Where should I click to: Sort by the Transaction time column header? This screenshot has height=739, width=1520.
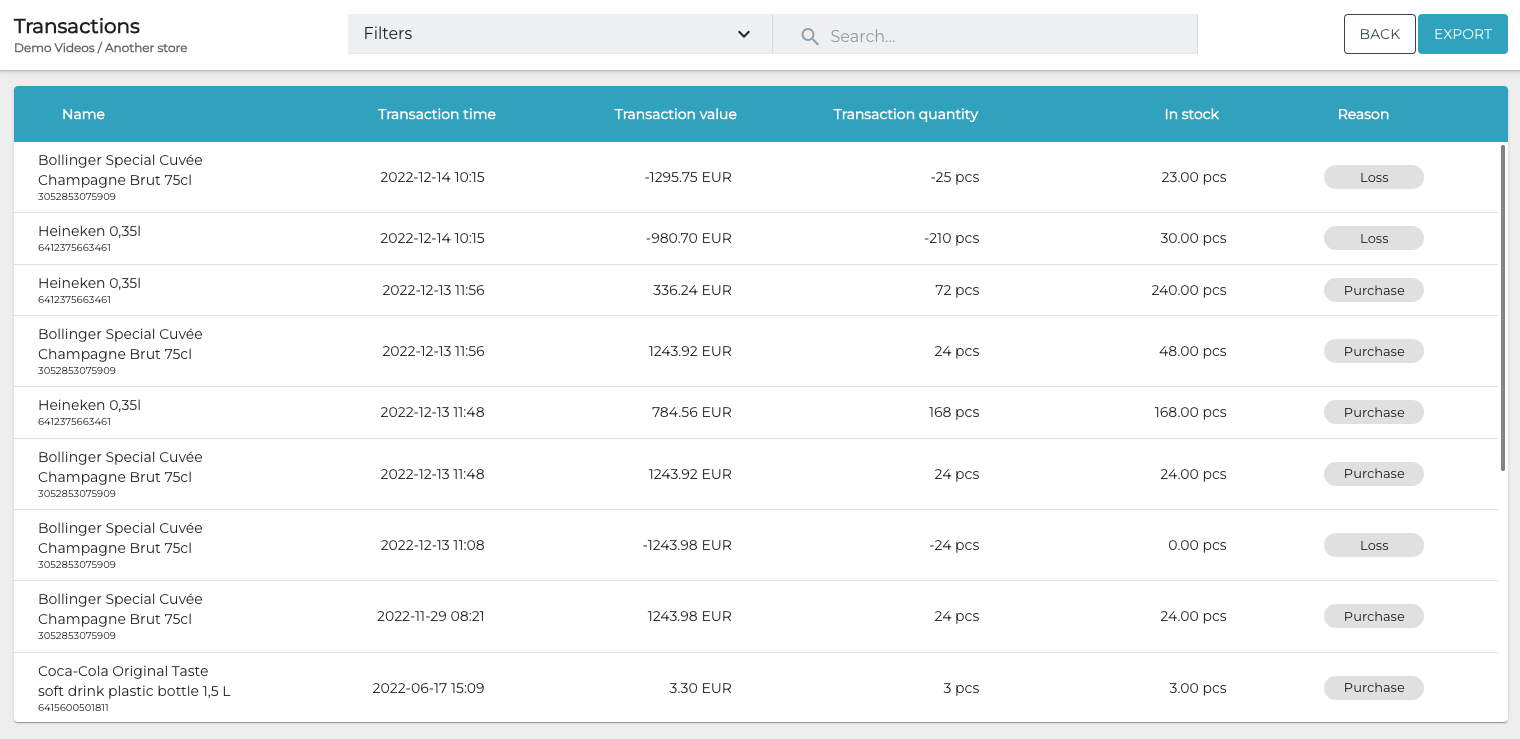tap(436, 114)
